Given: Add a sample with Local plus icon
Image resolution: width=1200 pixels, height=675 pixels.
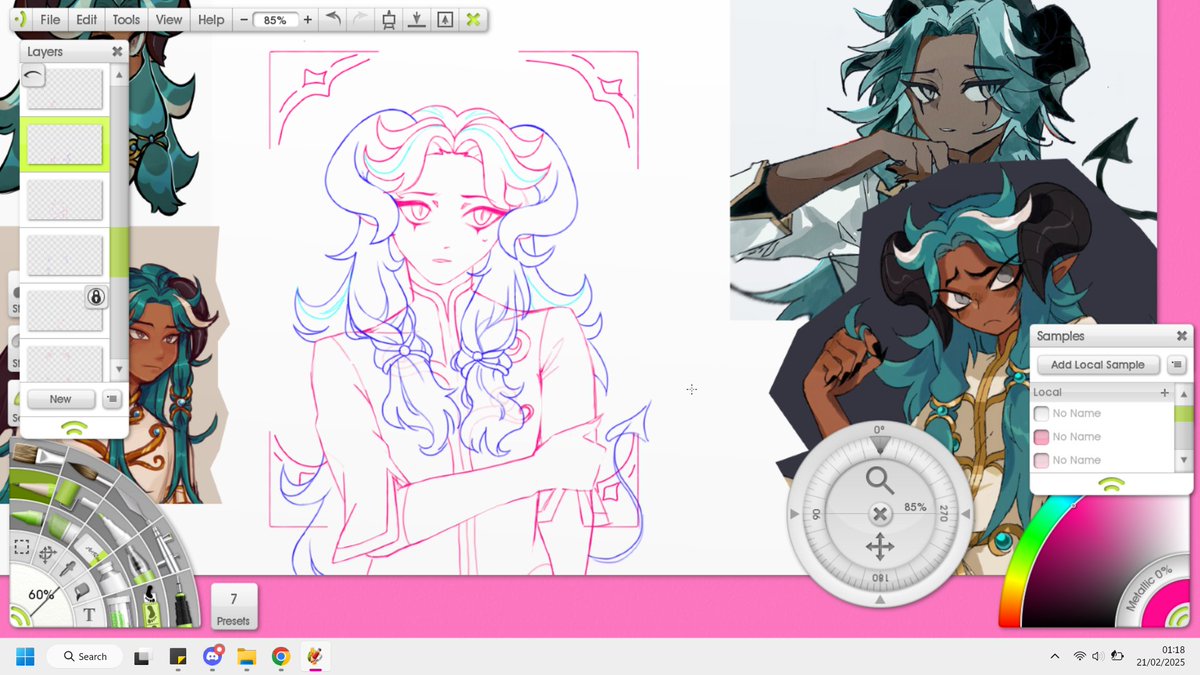Looking at the screenshot, I should coord(1164,393).
